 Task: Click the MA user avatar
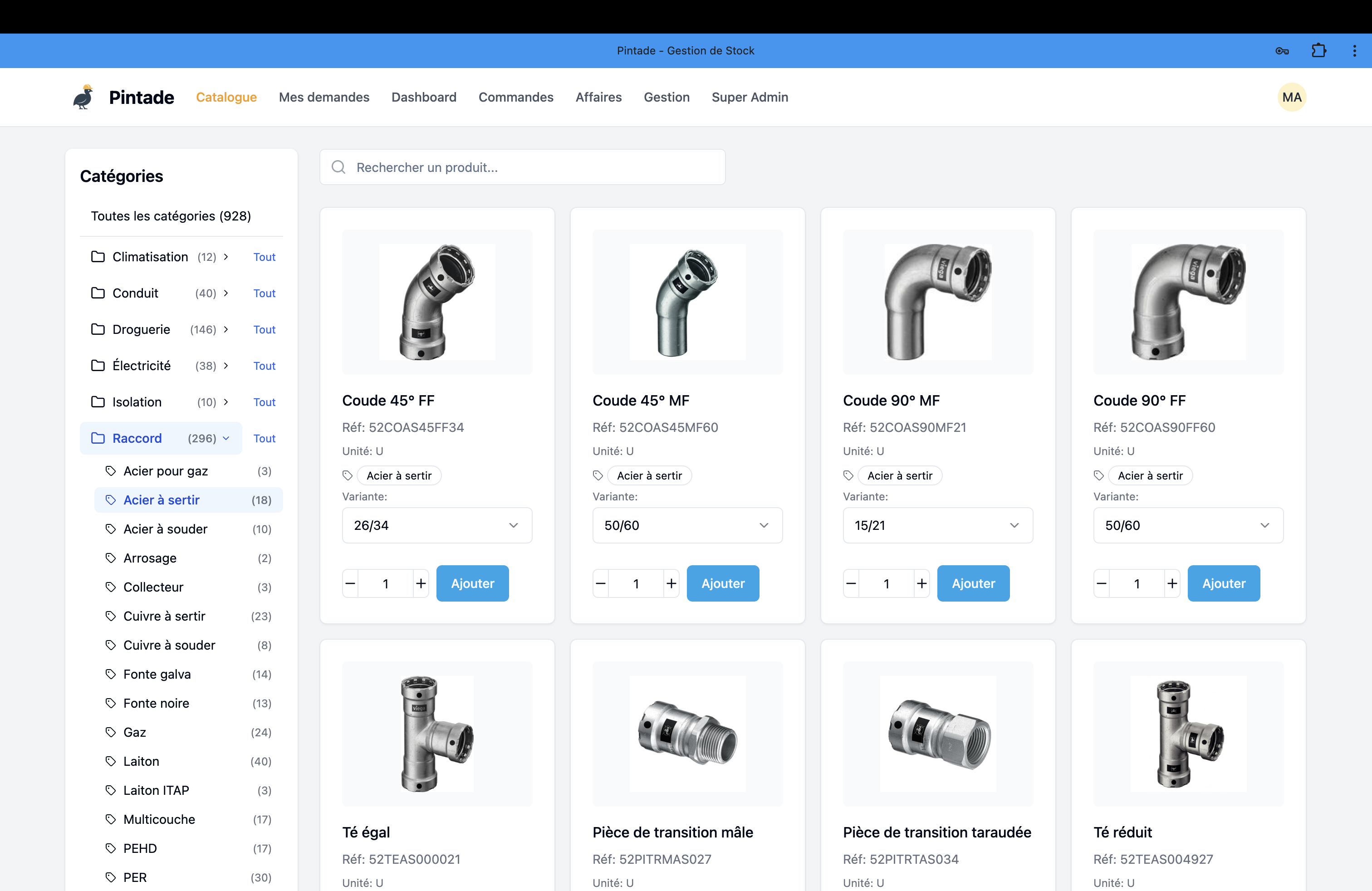tap(1291, 97)
